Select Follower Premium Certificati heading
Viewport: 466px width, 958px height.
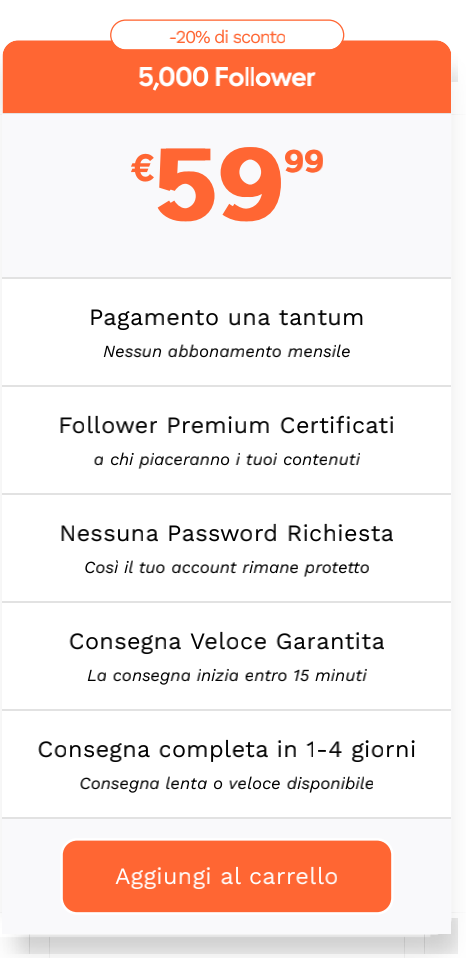click(227, 425)
